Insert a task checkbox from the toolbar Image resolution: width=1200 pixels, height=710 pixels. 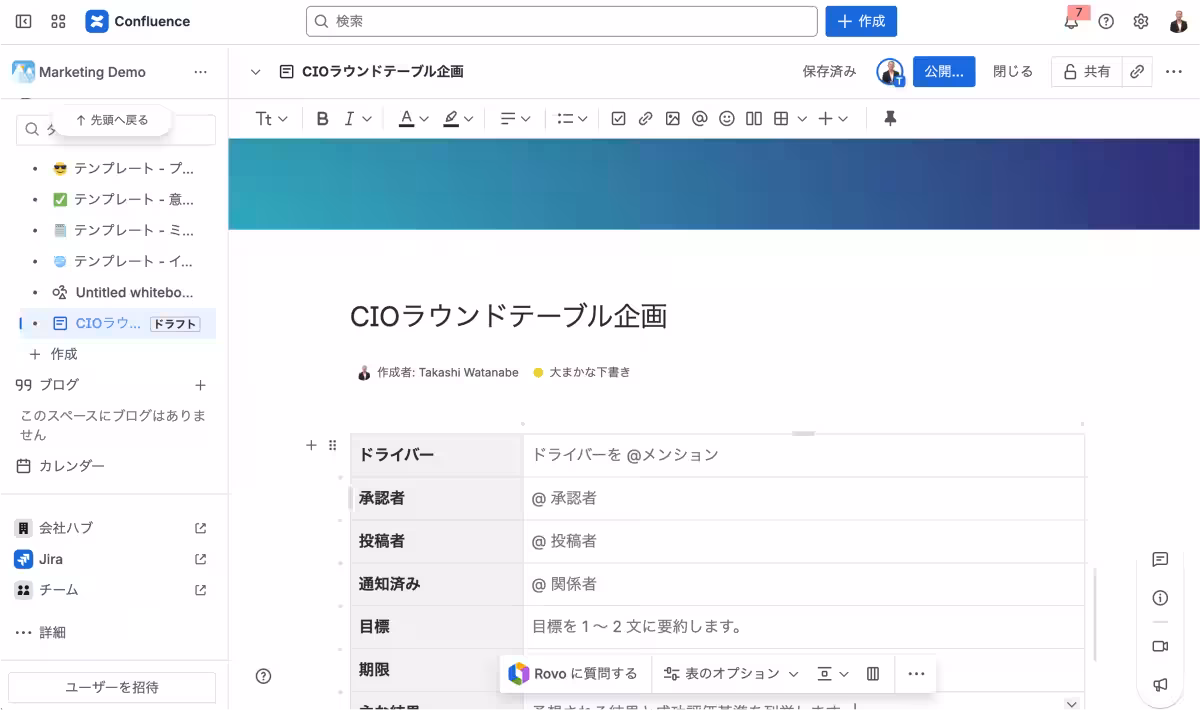pyautogui.click(x=618, y=118)
